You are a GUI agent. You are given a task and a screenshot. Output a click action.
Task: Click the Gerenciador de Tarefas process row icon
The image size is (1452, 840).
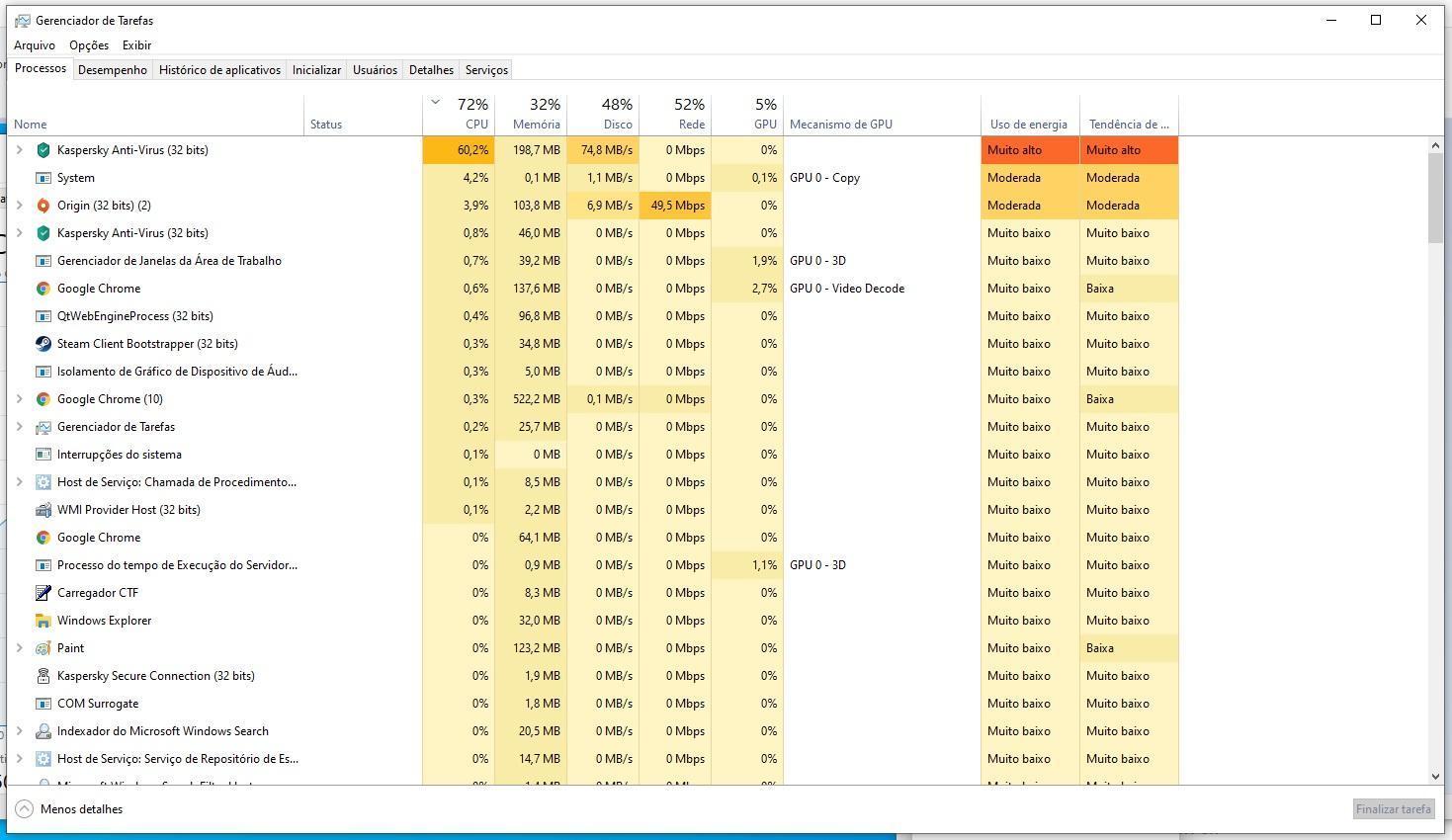pyautogui.click(x=43, y=427)
